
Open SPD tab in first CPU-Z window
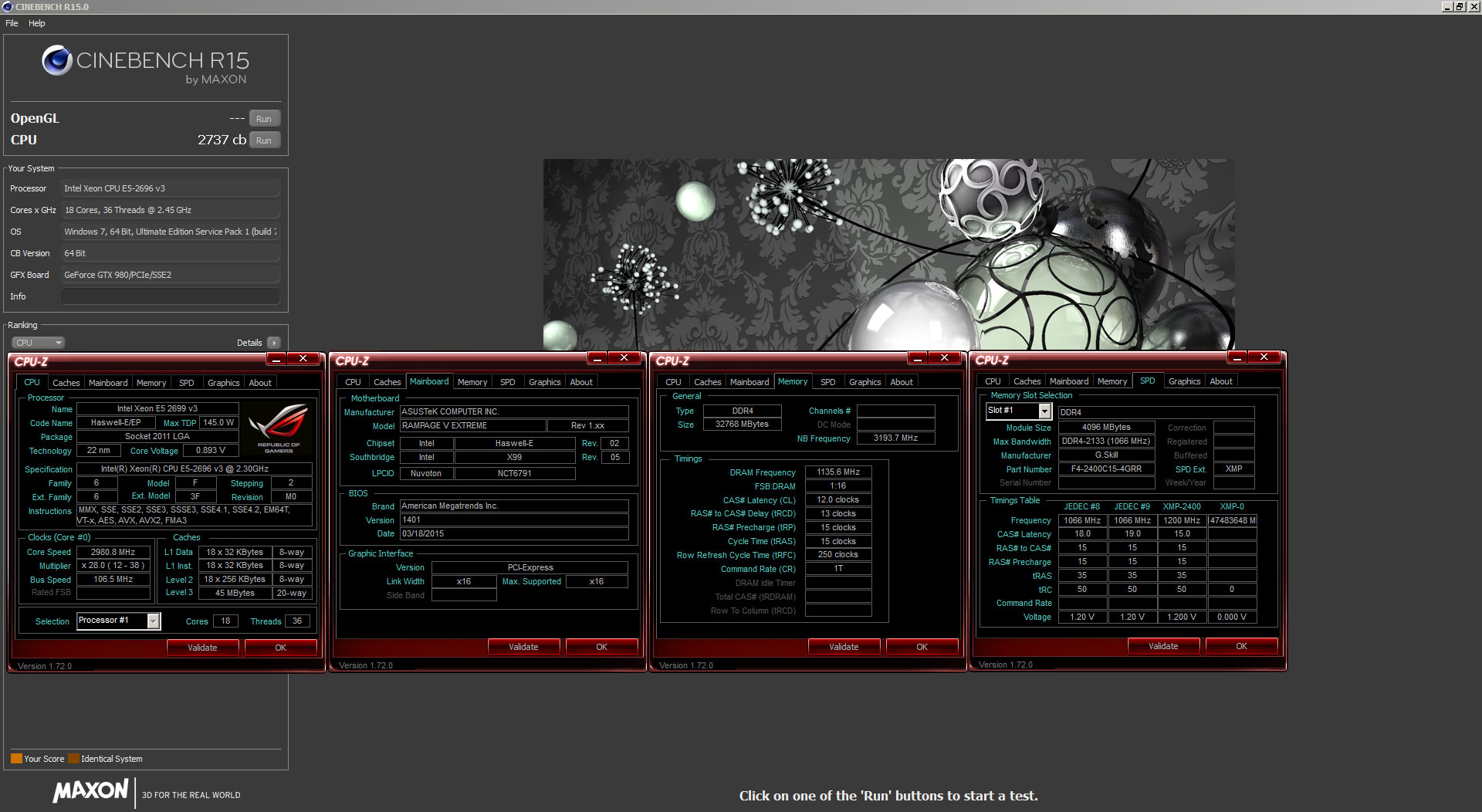[187, 383]
